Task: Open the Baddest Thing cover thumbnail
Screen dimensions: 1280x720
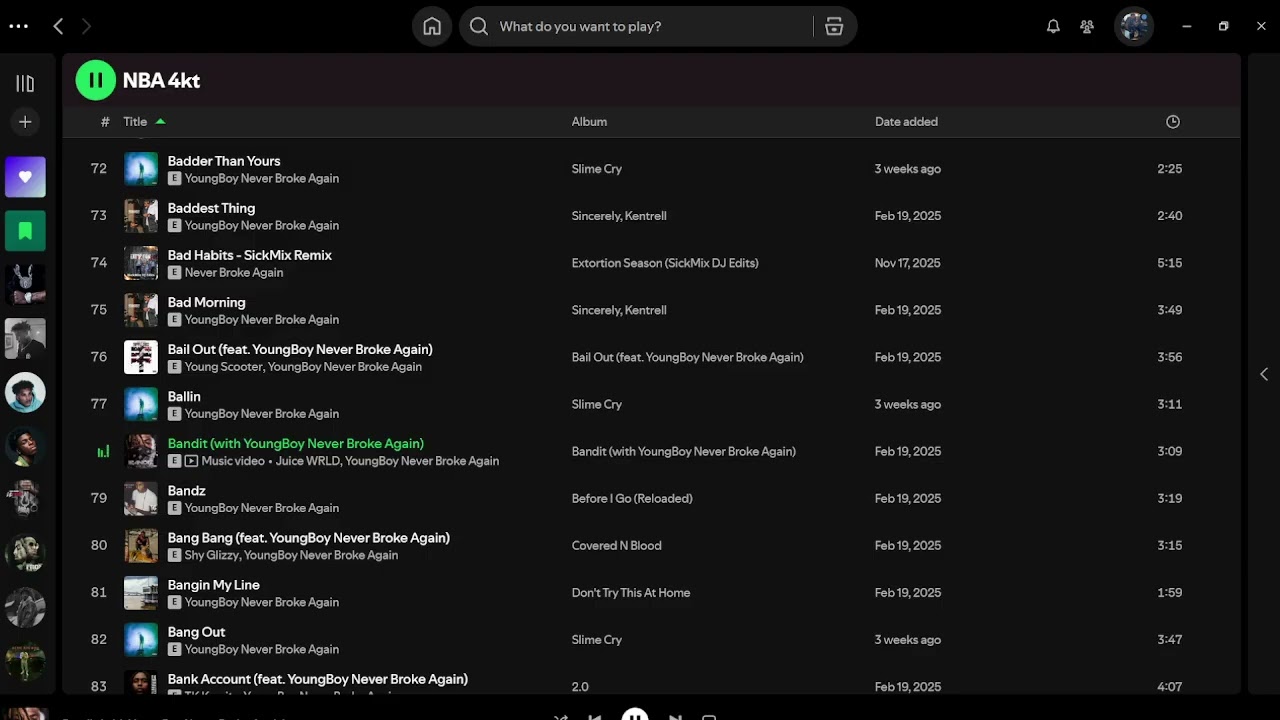Action: pos(141,216)
